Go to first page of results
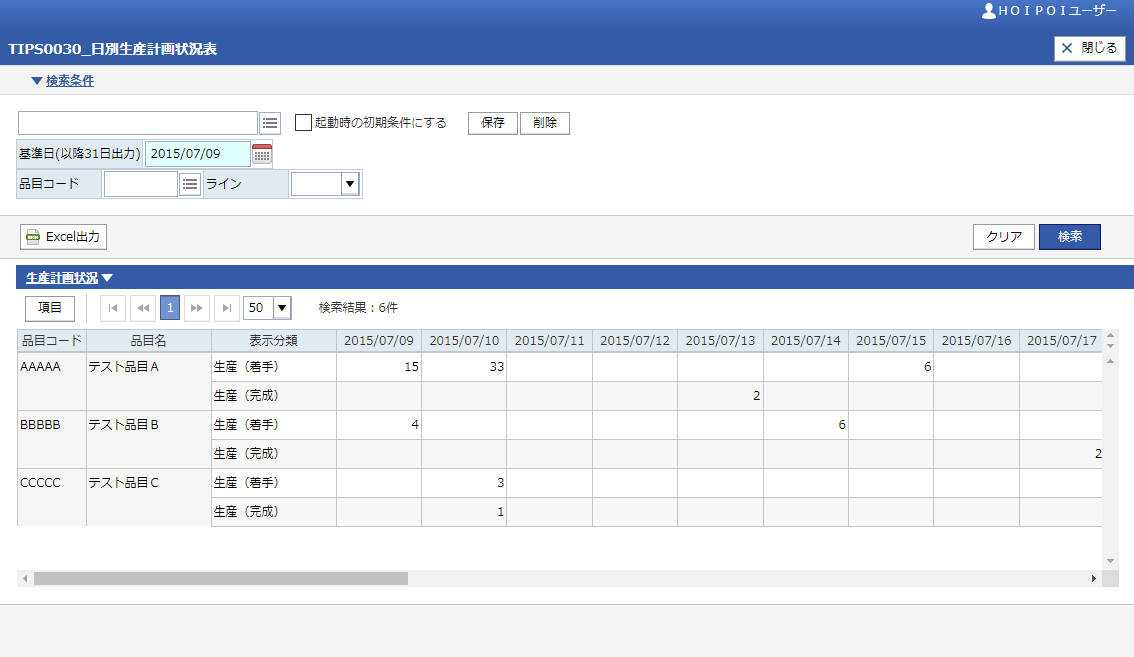 [113, 308]
